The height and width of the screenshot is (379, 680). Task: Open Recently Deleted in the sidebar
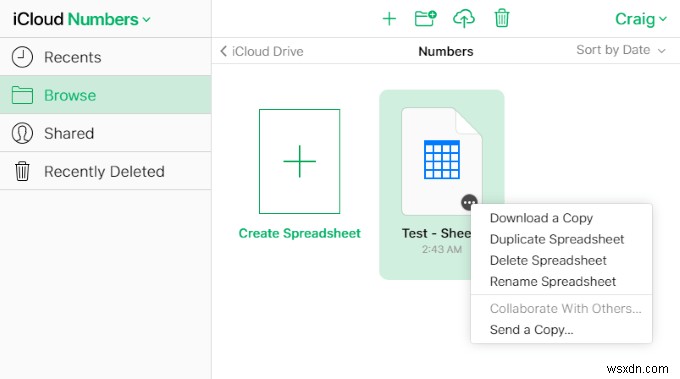click(105, 171)
